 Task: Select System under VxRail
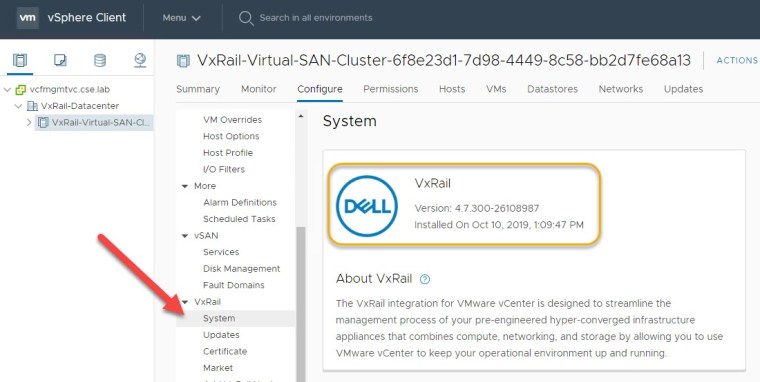[236, 318]
